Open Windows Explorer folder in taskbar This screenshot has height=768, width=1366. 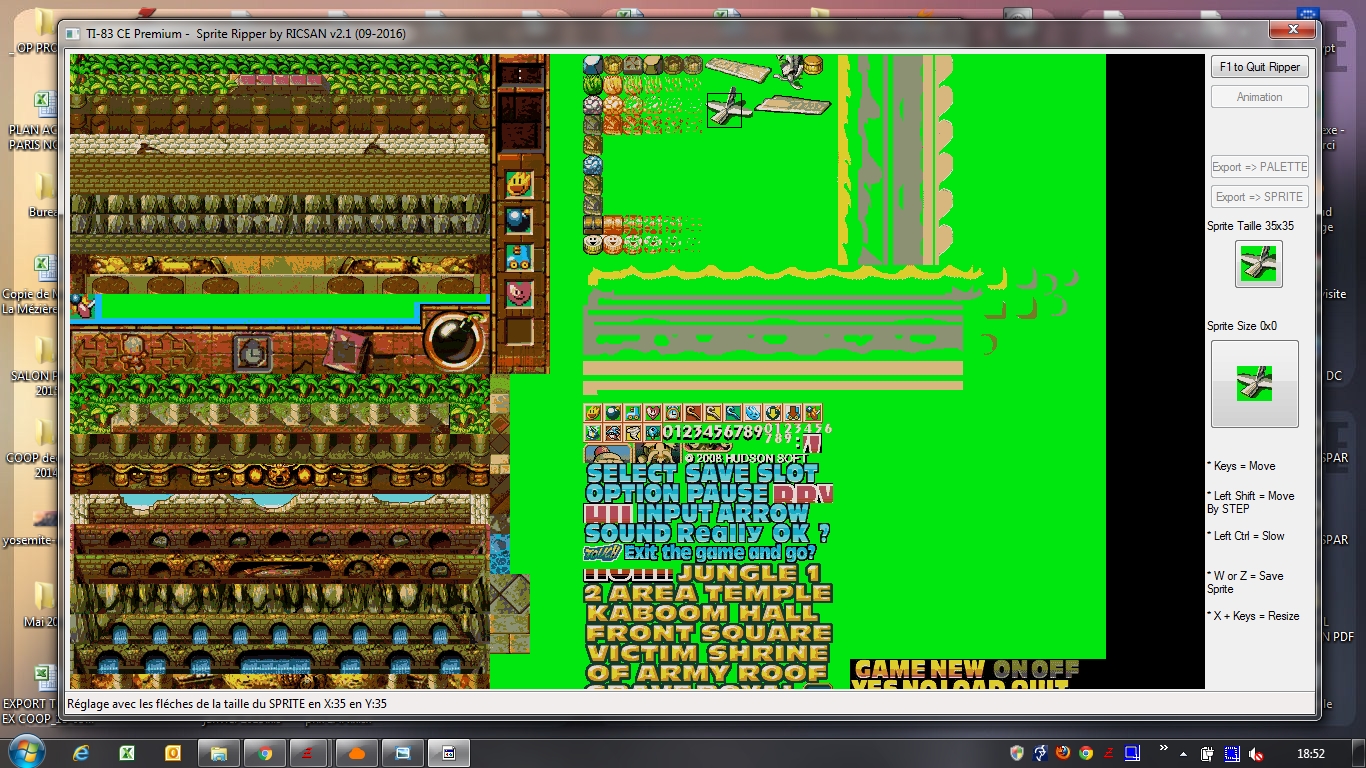[219, 753]
